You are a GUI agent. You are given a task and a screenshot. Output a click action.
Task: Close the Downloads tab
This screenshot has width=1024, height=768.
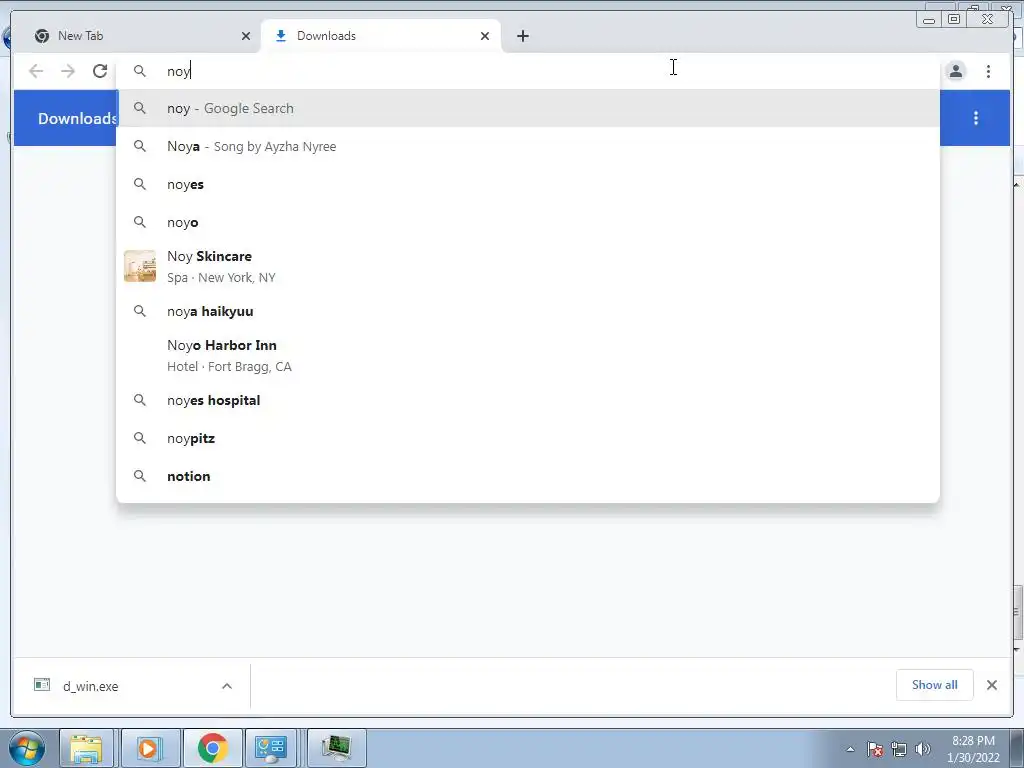(x=485, y=36)
